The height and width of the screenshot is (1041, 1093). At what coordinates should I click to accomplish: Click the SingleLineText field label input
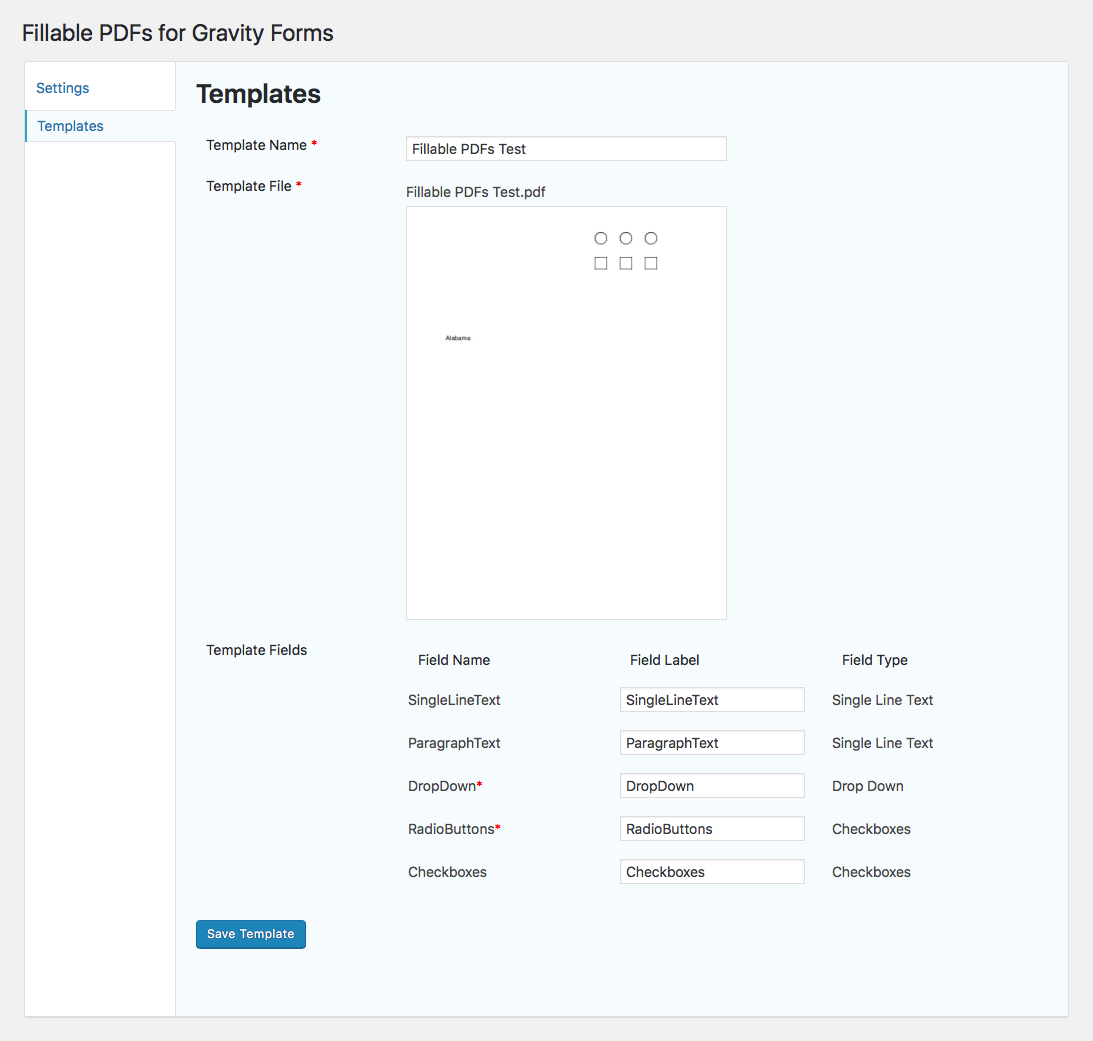712,700
